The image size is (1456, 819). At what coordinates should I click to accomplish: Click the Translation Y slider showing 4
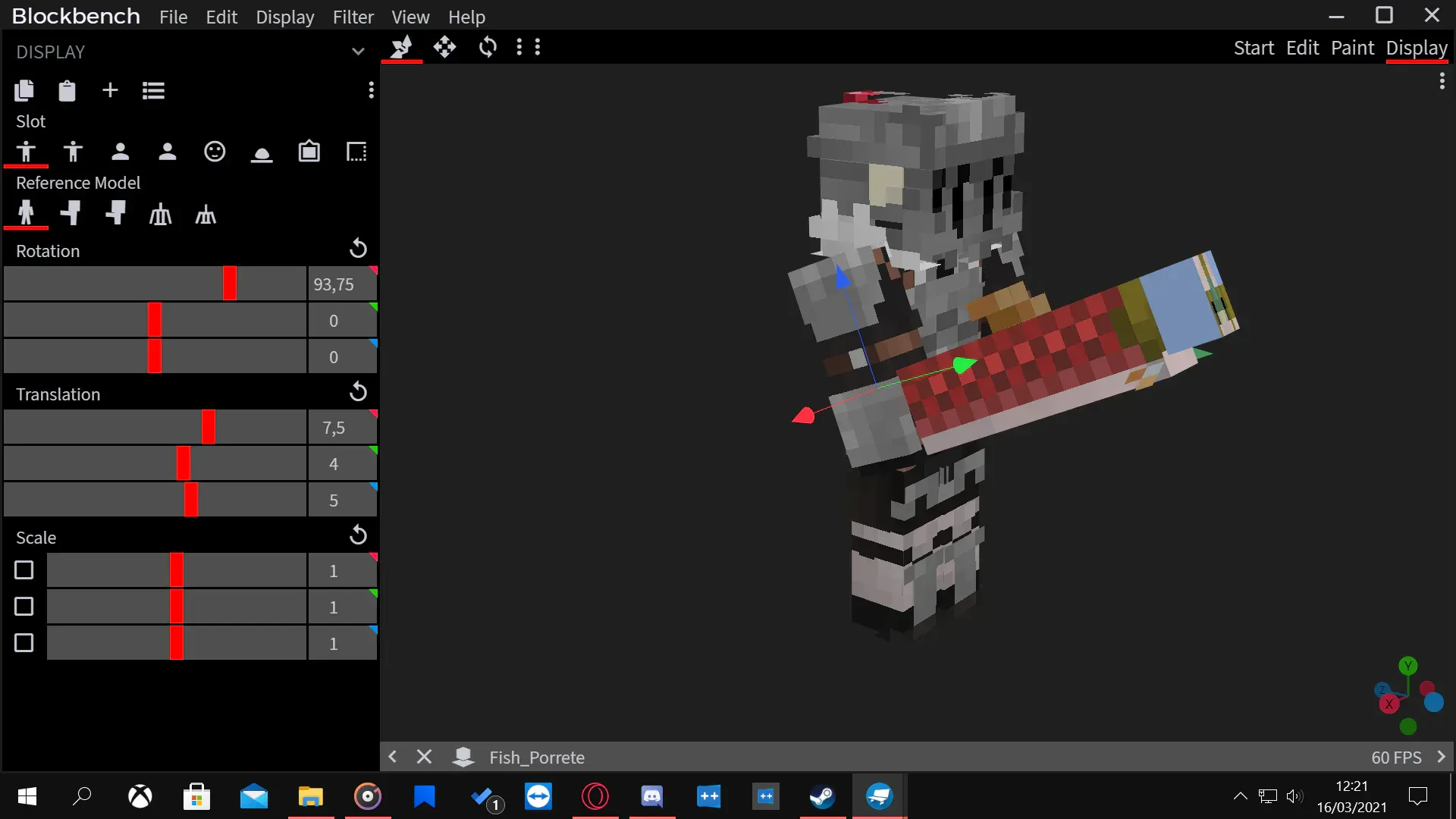point(155,463)
